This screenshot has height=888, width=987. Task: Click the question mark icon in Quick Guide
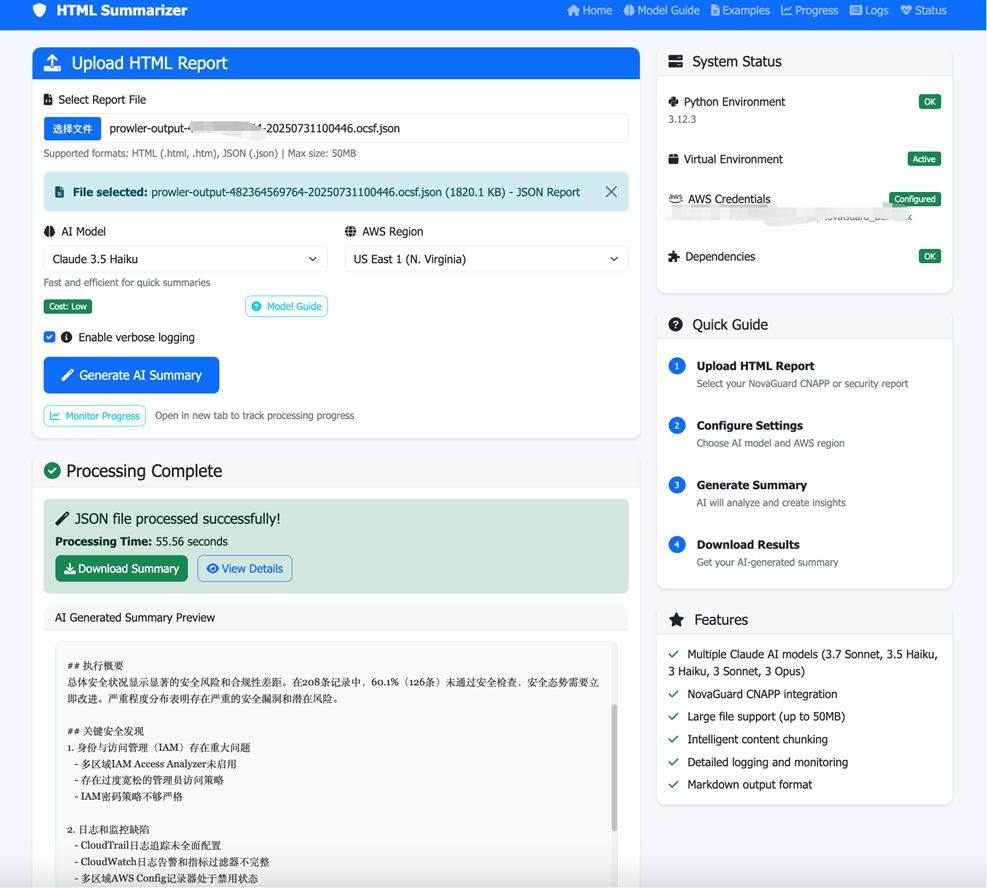coord(676,325)
